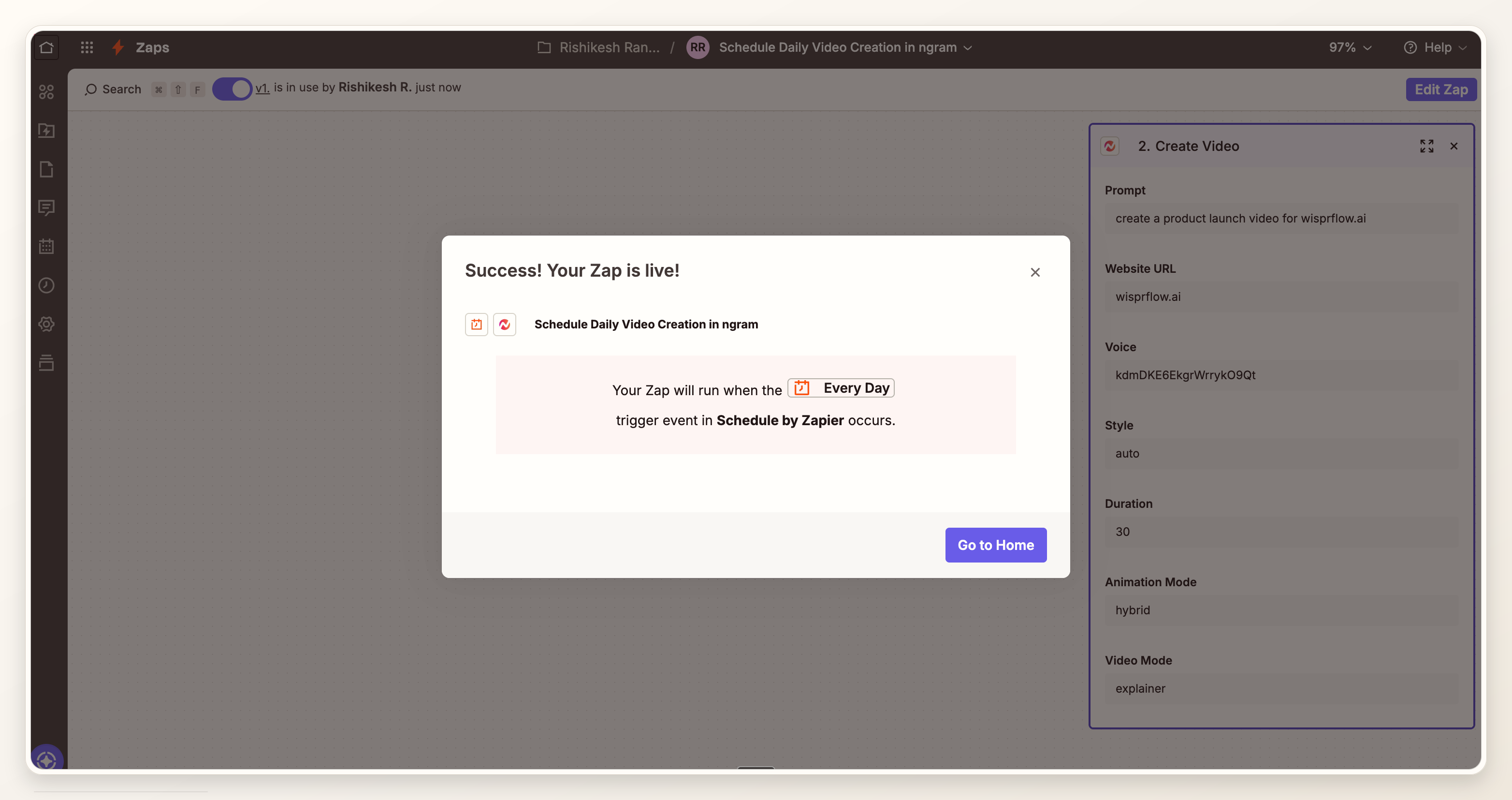Open the Assets icon in left sidebar

tap(46, 91)
